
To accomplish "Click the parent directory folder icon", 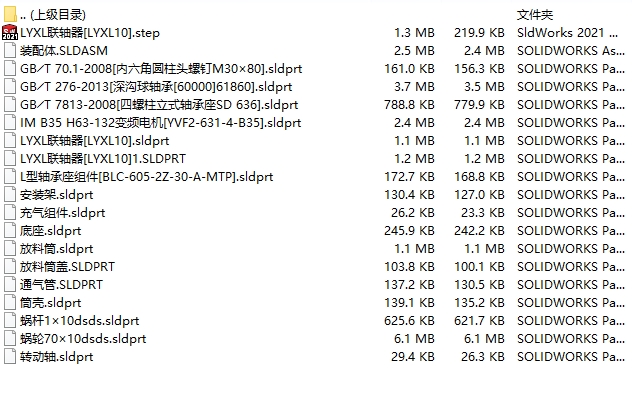I will click(x=10, y=15).
